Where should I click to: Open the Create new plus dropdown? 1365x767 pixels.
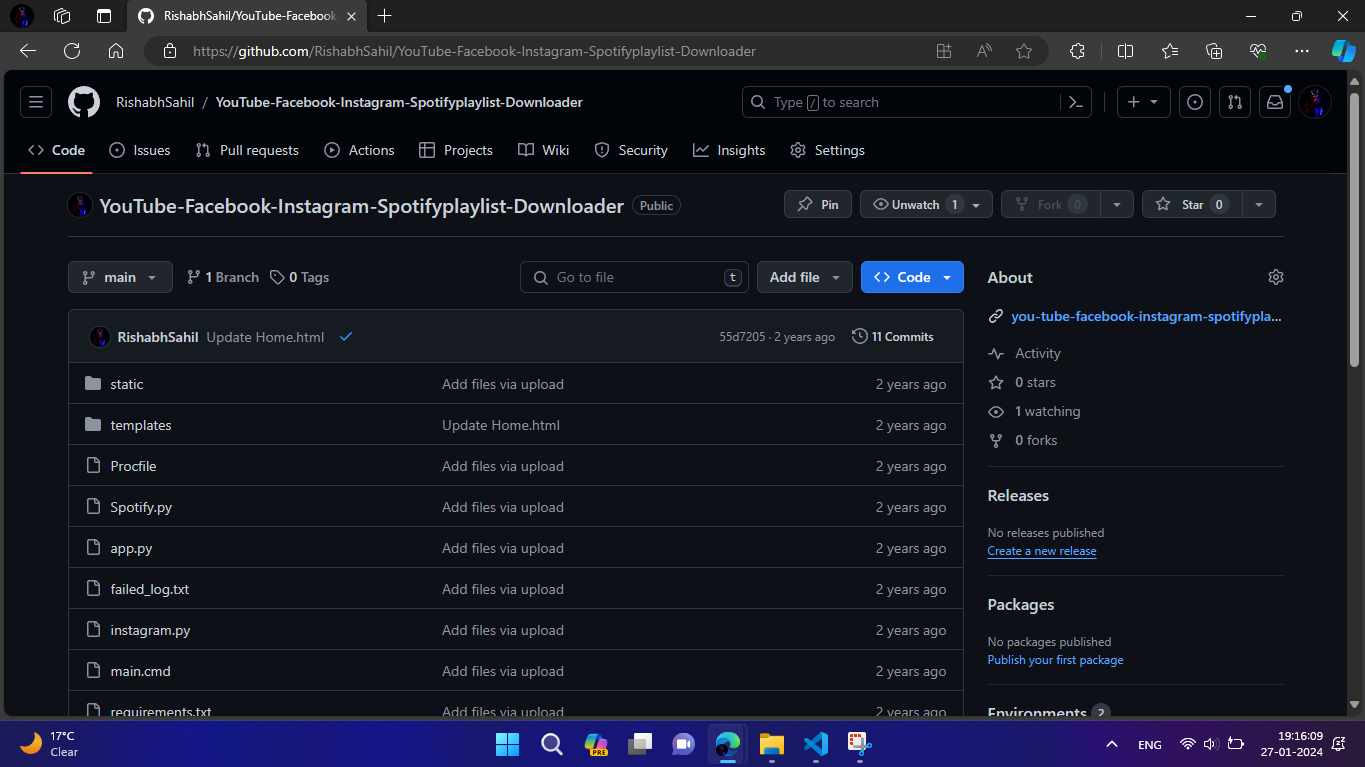[1143, 102]
